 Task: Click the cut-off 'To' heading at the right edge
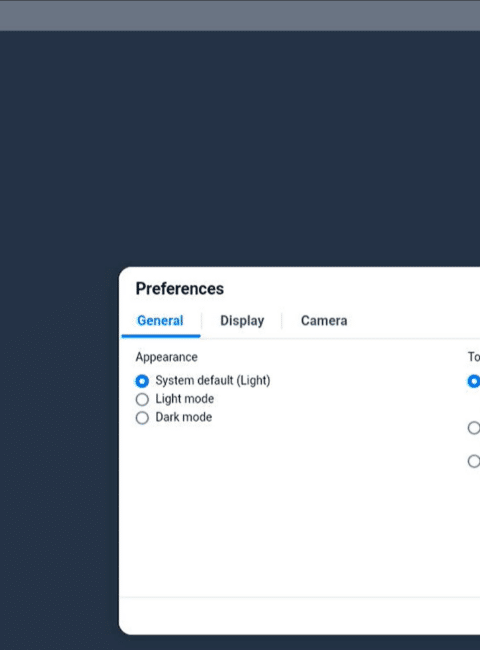click(x=474, y=357)
